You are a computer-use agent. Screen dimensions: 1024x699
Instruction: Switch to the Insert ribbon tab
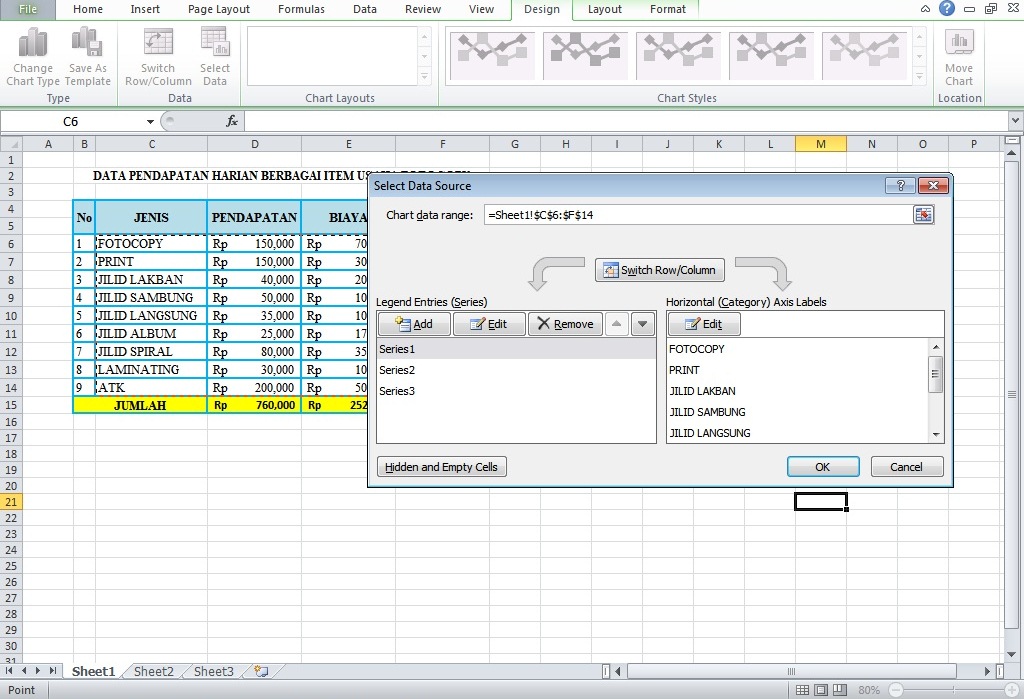pos(144,9)
